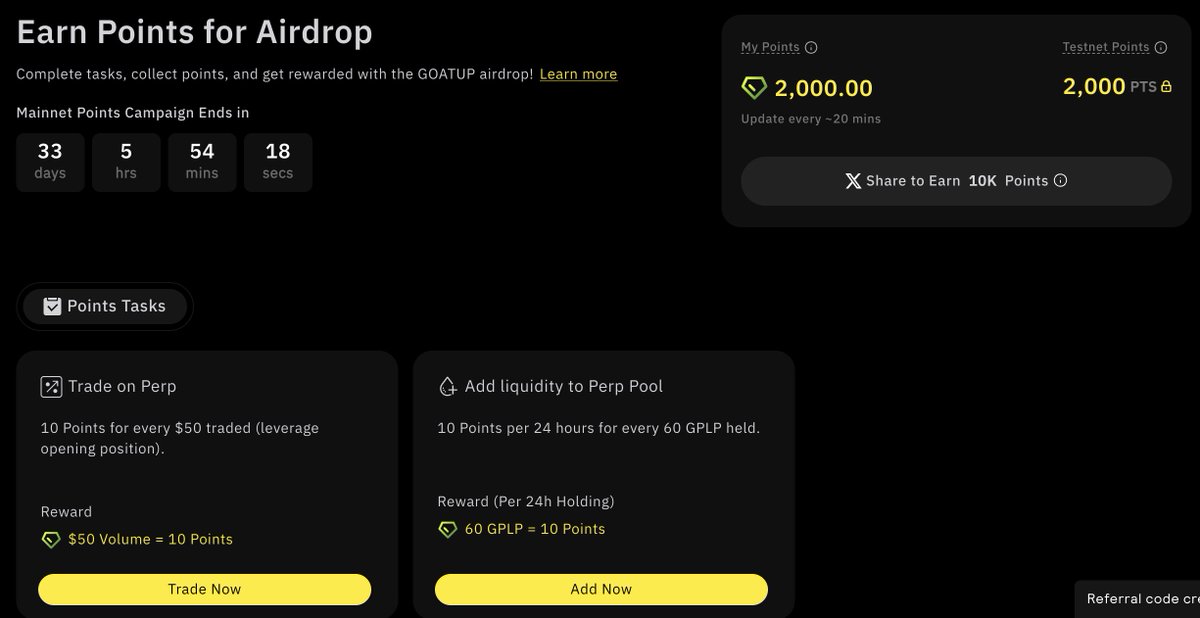This screenshot has width=1200, height=618.
Task: Click the countdown days box
Action: 50,161
